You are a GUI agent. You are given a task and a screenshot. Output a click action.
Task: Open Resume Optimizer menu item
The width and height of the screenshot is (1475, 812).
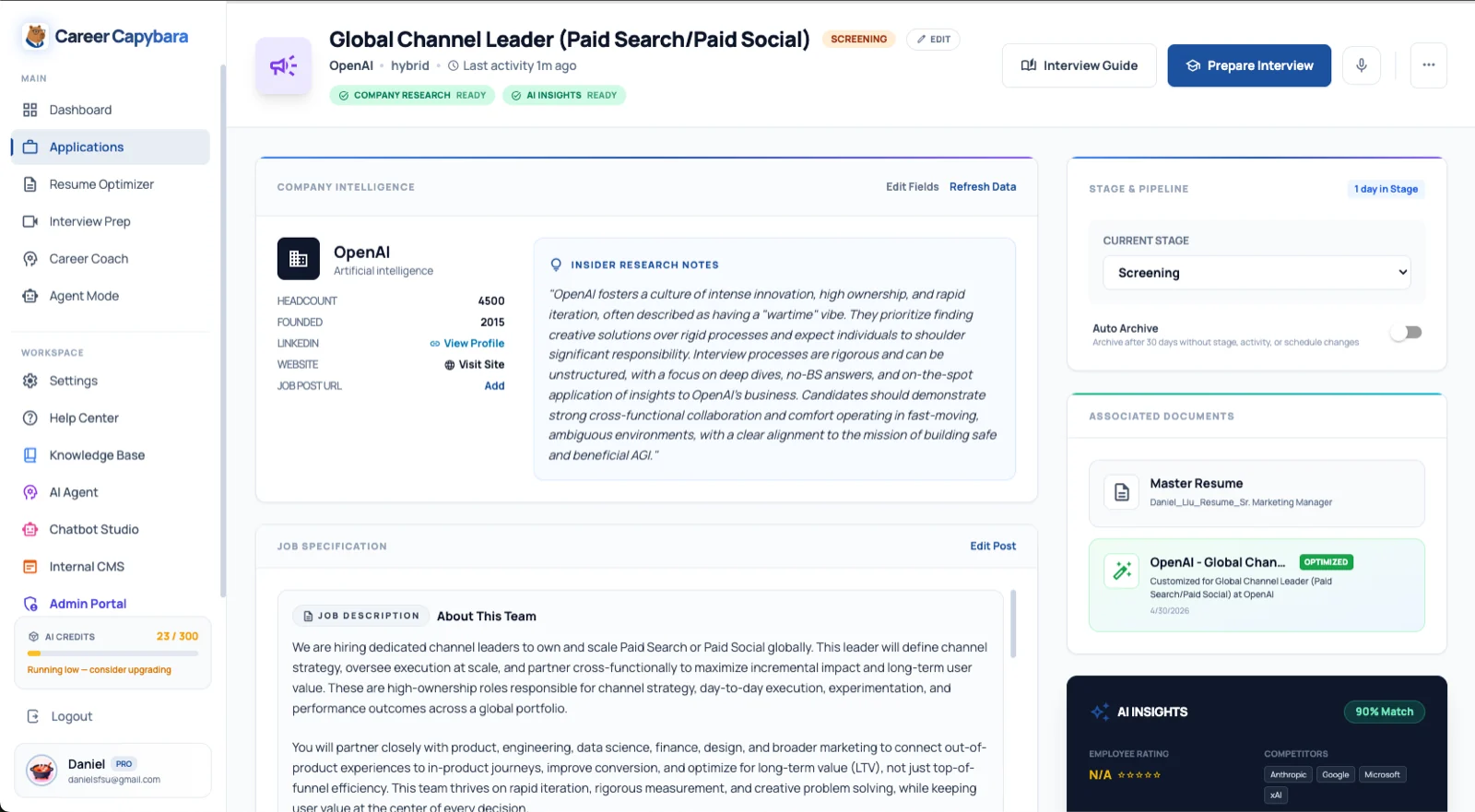(111, 184)
